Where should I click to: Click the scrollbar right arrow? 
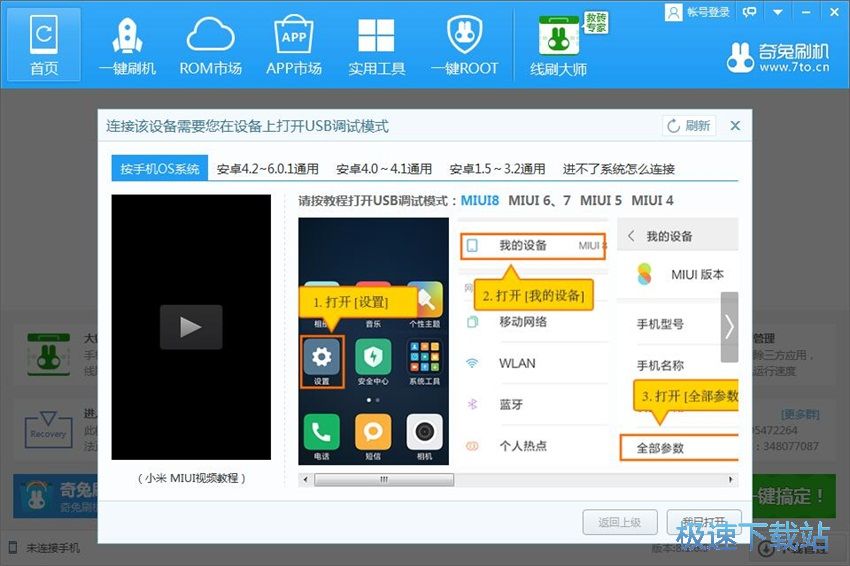(731, 479)
